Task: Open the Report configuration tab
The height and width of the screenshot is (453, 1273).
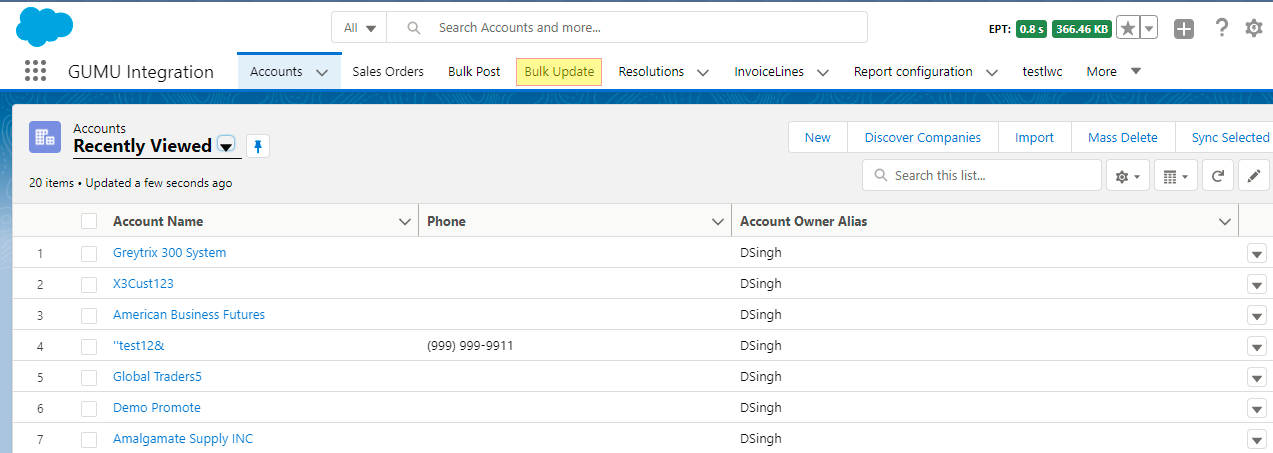Action: 913,71
